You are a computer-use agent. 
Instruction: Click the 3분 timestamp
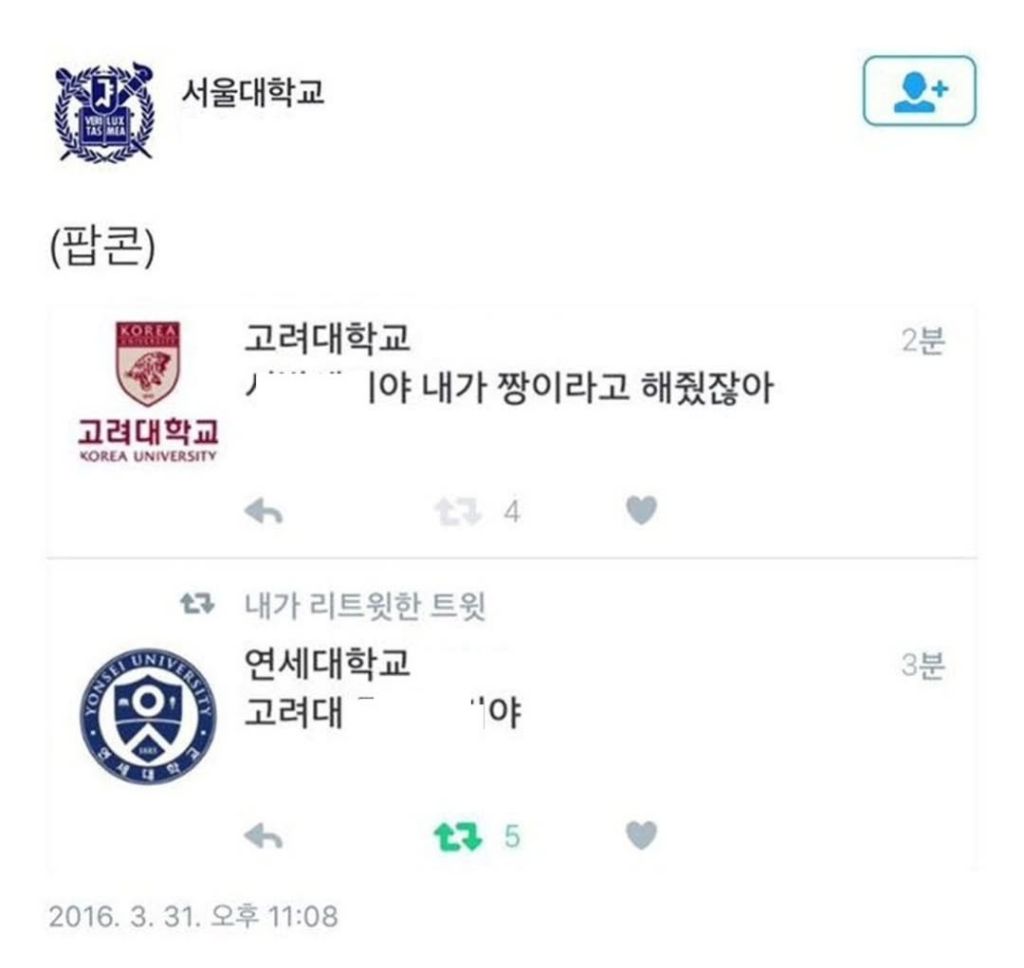tap(923, 665)
